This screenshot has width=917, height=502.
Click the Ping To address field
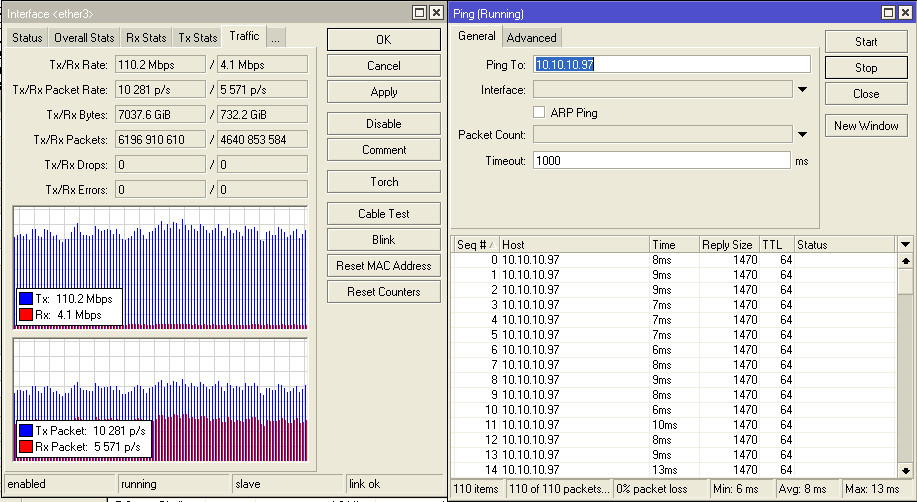click(670, 64)
